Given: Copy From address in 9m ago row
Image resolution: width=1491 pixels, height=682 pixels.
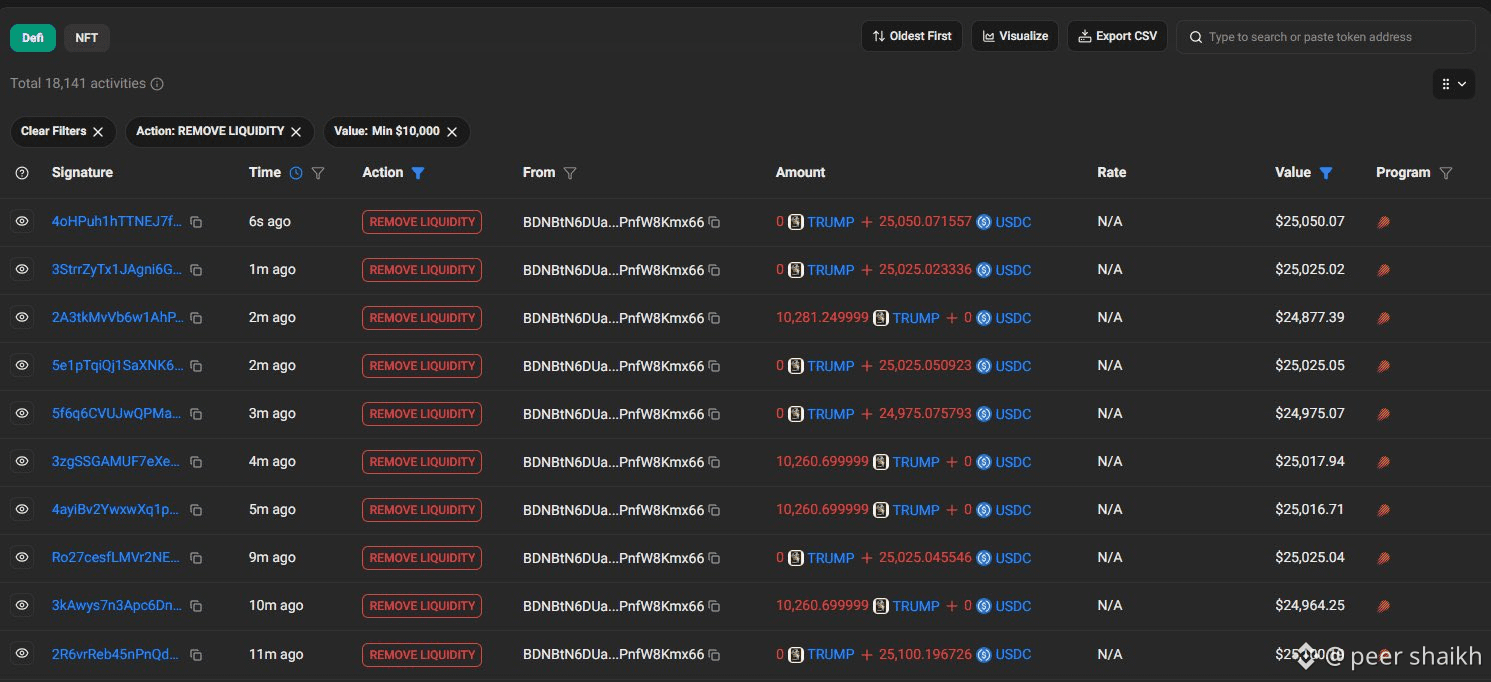Looking at the screenshot, I should click(714, 558).
